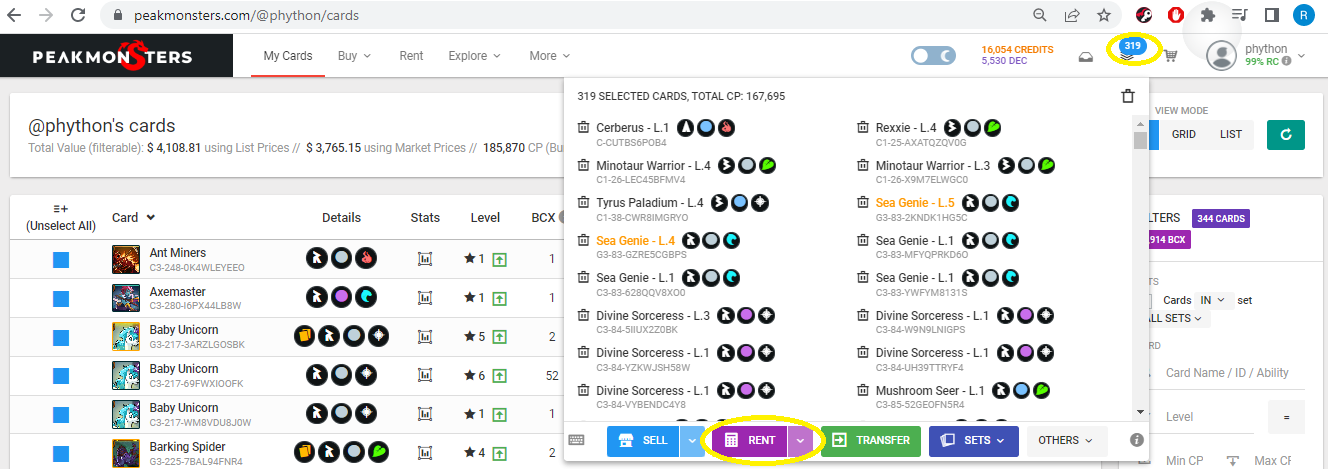This screenshot has height=469, width=1328.
Task: Uncheck the Barking Spider row checkbox
Action: pos(60,453)
